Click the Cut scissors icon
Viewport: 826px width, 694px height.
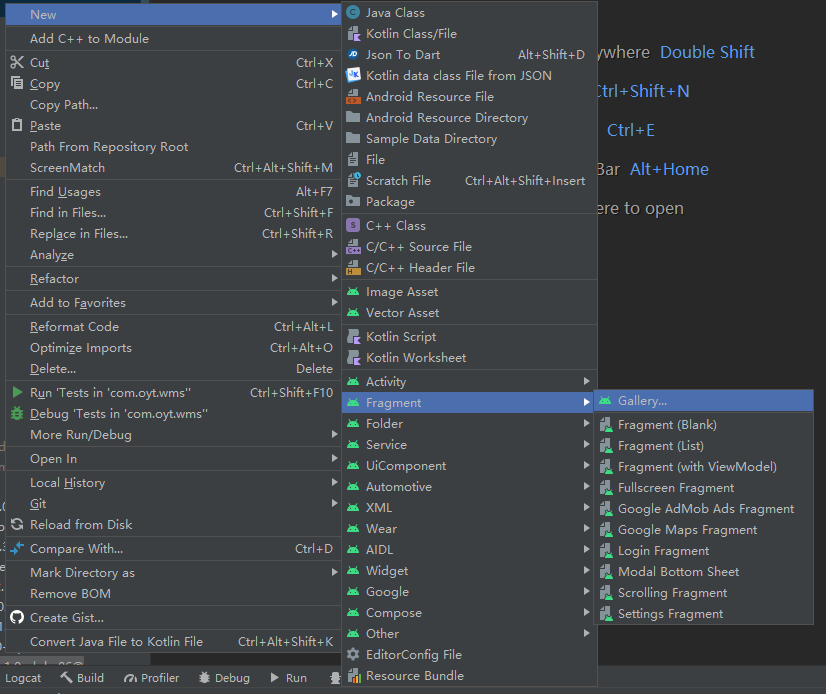point(17,62)
